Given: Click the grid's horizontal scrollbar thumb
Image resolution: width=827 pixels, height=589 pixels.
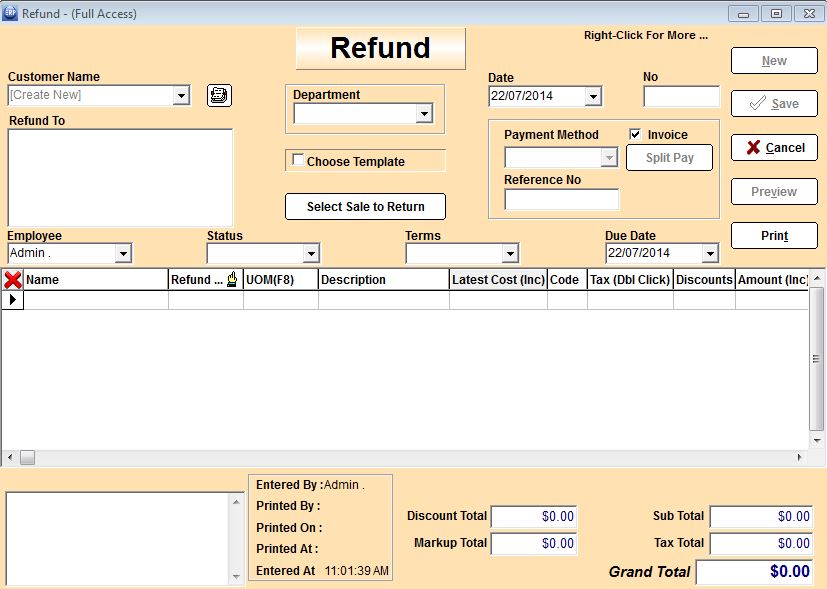Looking at the screenshot, I should pyautogui.click(x=27, y=457).
